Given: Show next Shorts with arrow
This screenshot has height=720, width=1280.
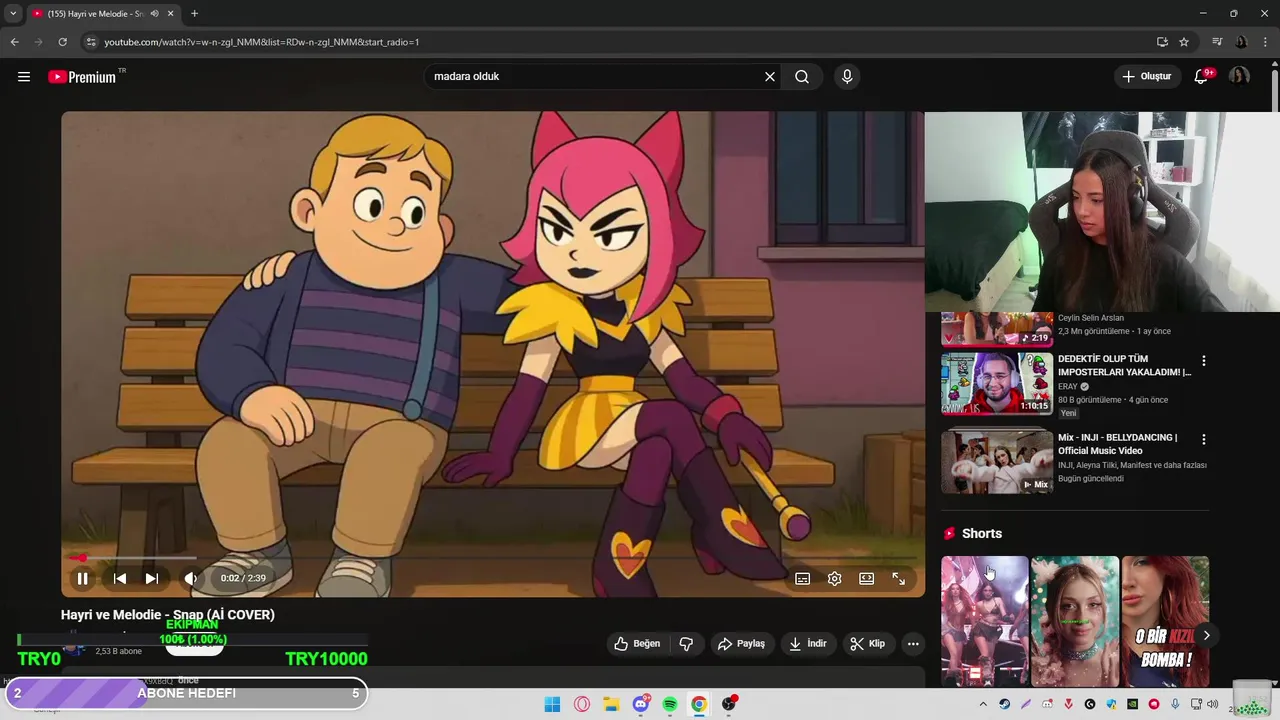Looking at the screenshot, I should coord(1206,636).
